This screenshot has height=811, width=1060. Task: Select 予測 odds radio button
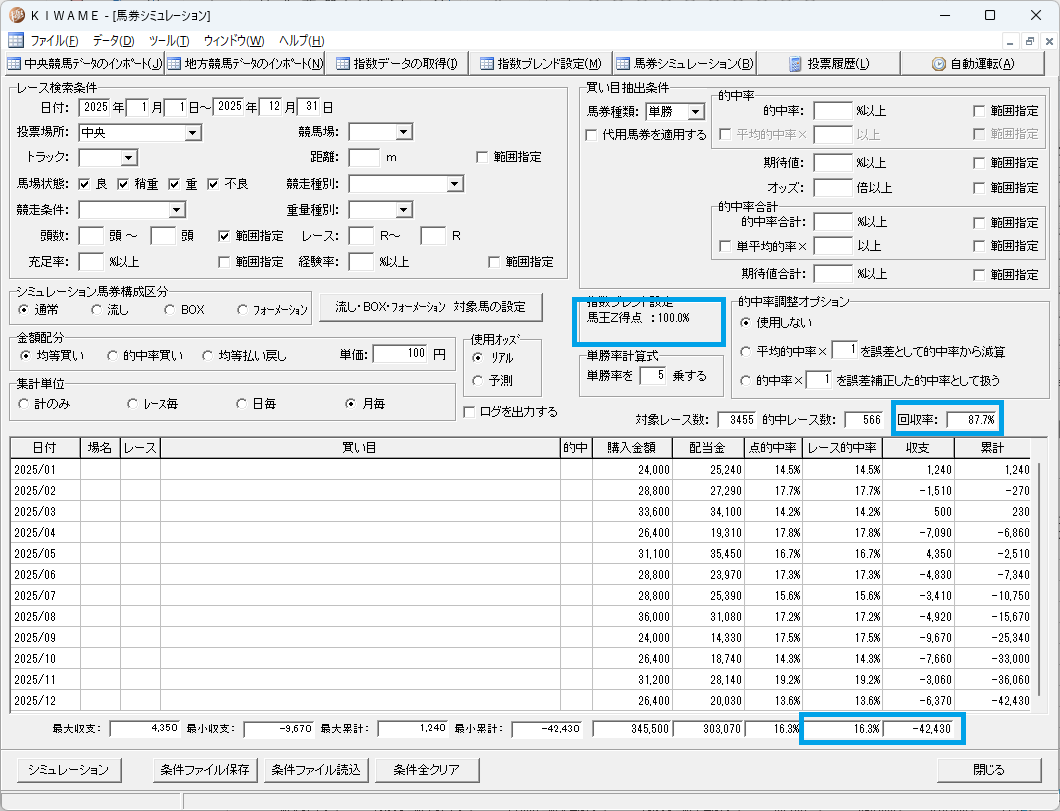click(478, 381)
